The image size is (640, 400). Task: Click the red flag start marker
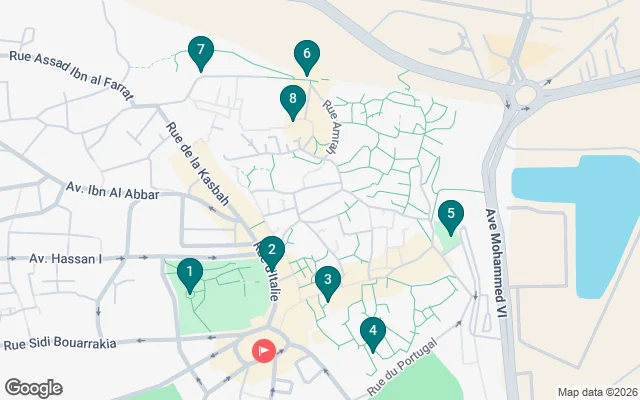[264, 351]
